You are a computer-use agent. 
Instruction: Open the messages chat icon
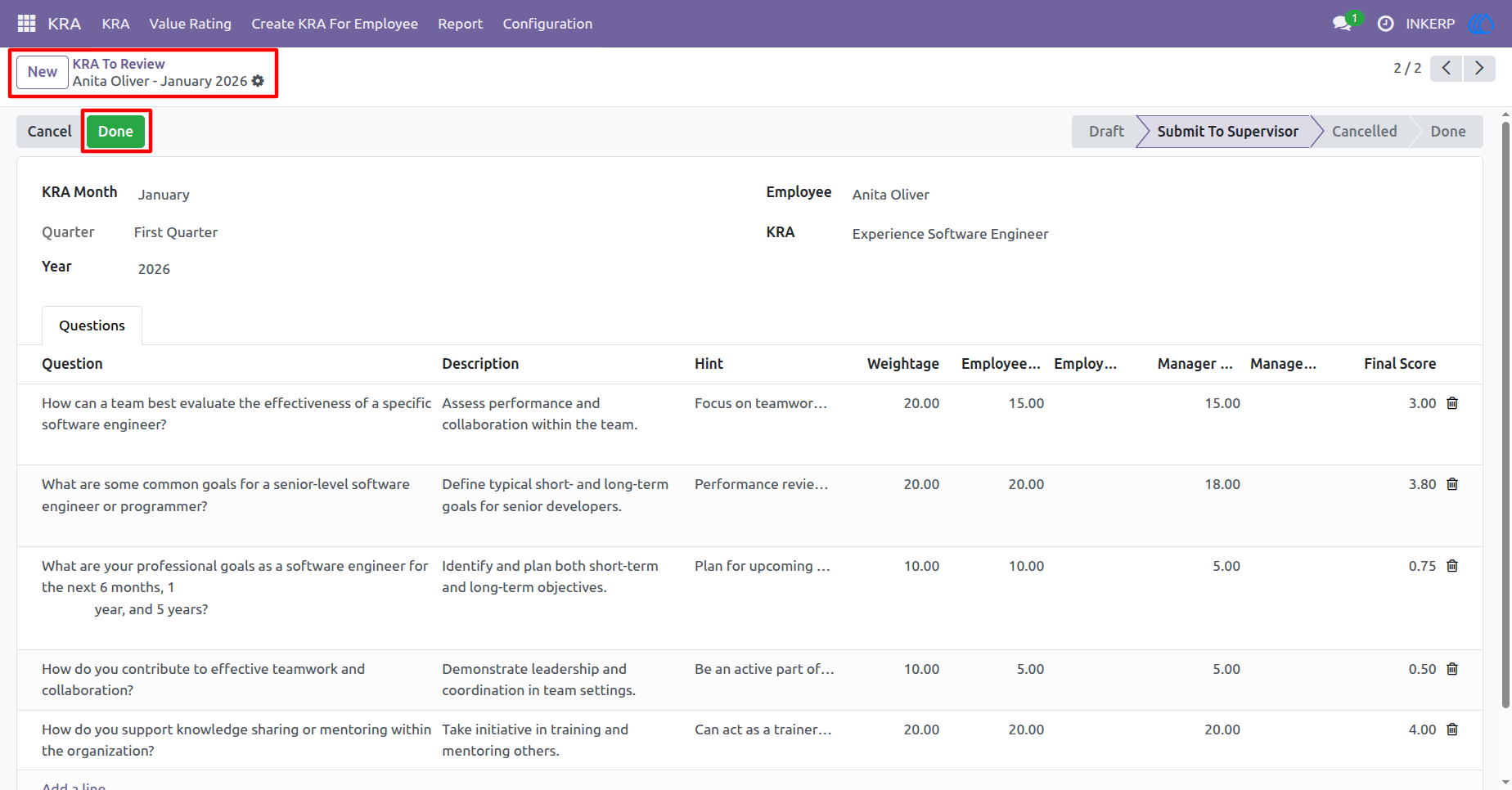pos(1342,24)
